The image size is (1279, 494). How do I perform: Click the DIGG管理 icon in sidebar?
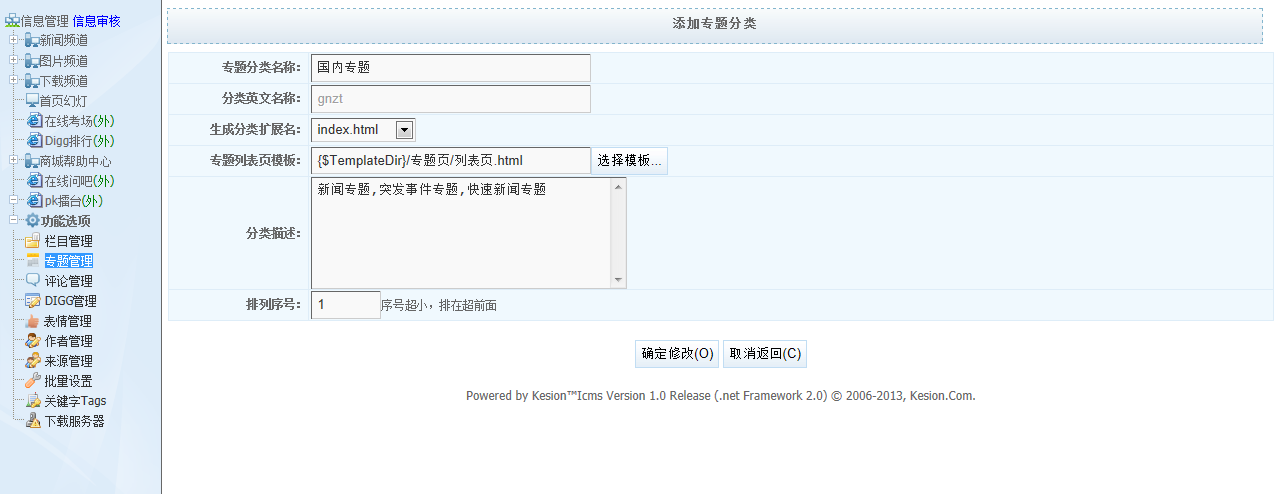point(33,301)
